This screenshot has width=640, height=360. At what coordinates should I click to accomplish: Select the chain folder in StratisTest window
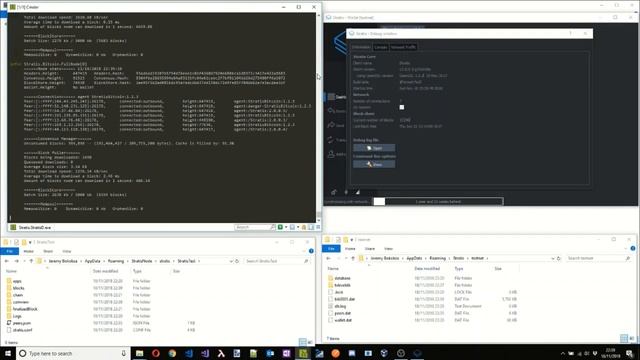[x=18, y=295]
